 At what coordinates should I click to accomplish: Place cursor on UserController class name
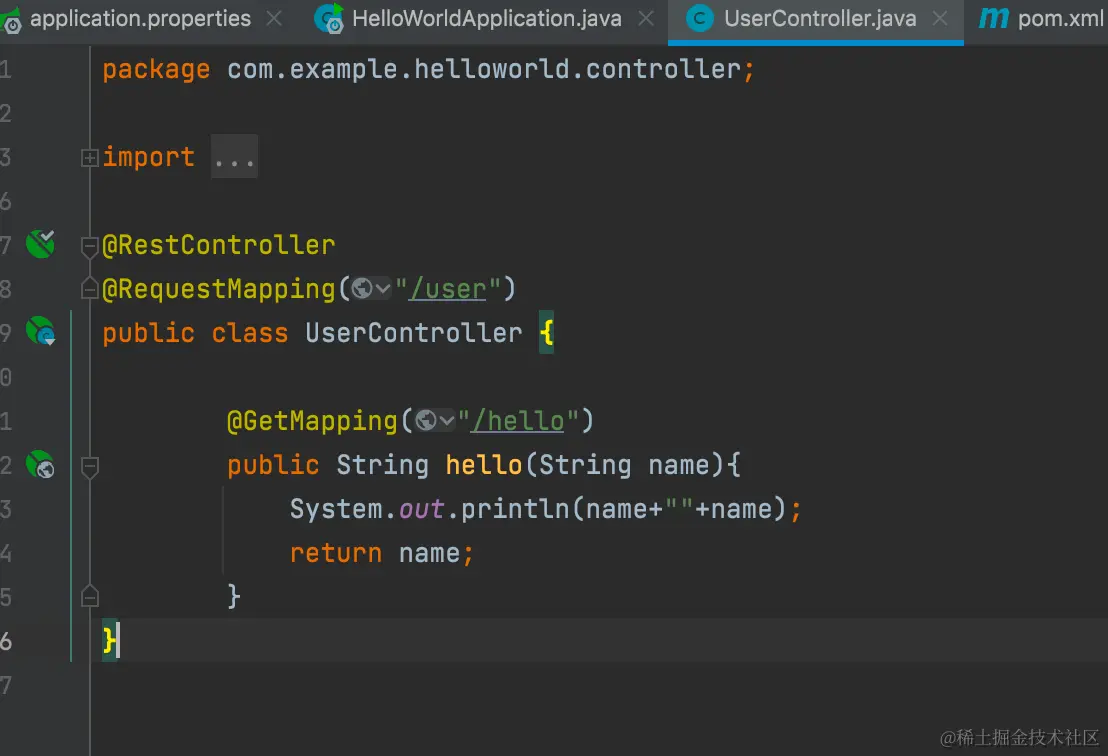[x=413, y=333]
